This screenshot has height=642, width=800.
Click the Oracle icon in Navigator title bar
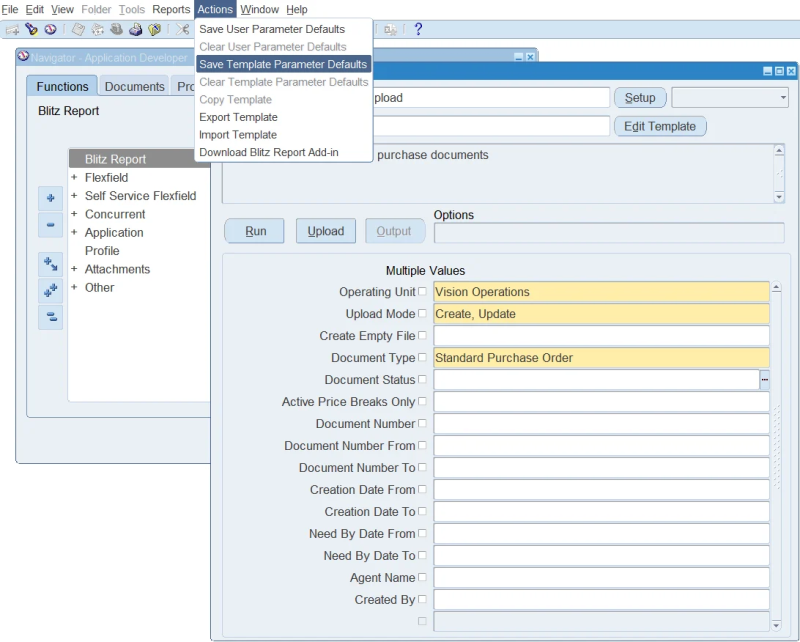click(x=23, y=56)
